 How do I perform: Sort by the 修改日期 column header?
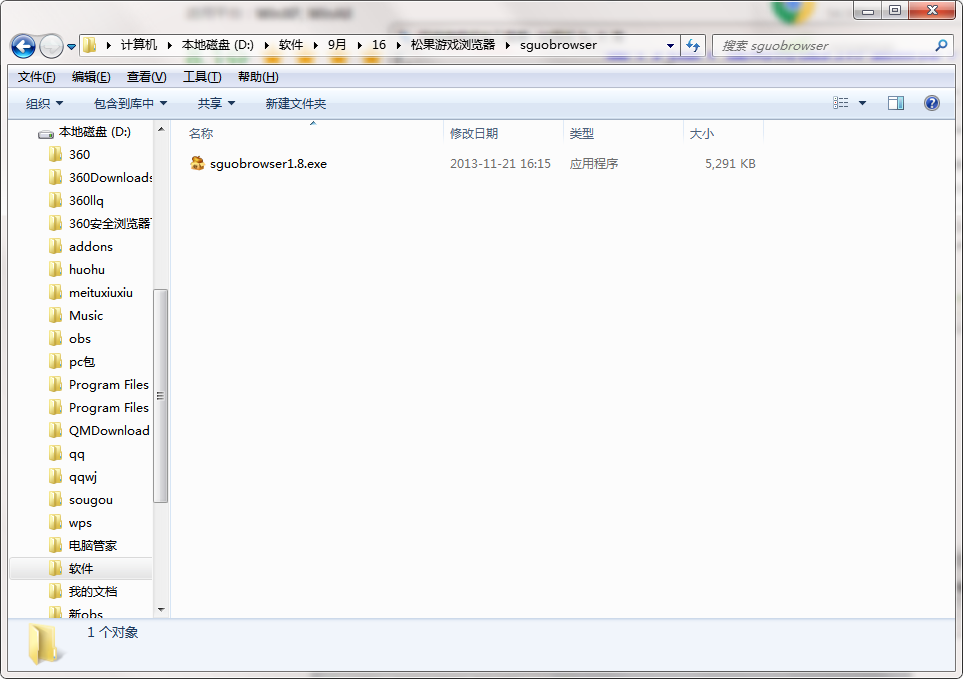pyautogui.click(x=474, y=133)
